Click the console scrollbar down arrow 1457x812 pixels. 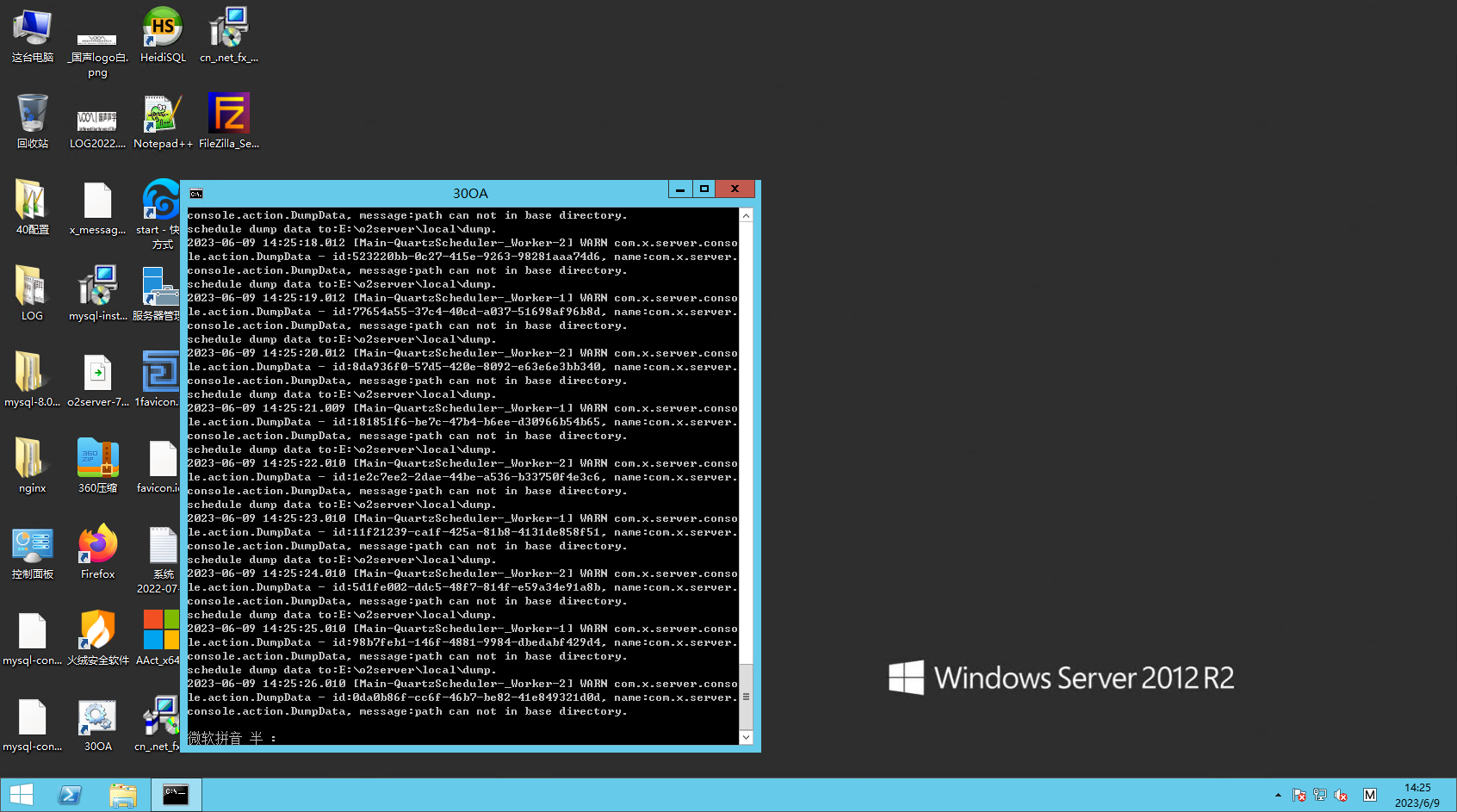[747, 737]
